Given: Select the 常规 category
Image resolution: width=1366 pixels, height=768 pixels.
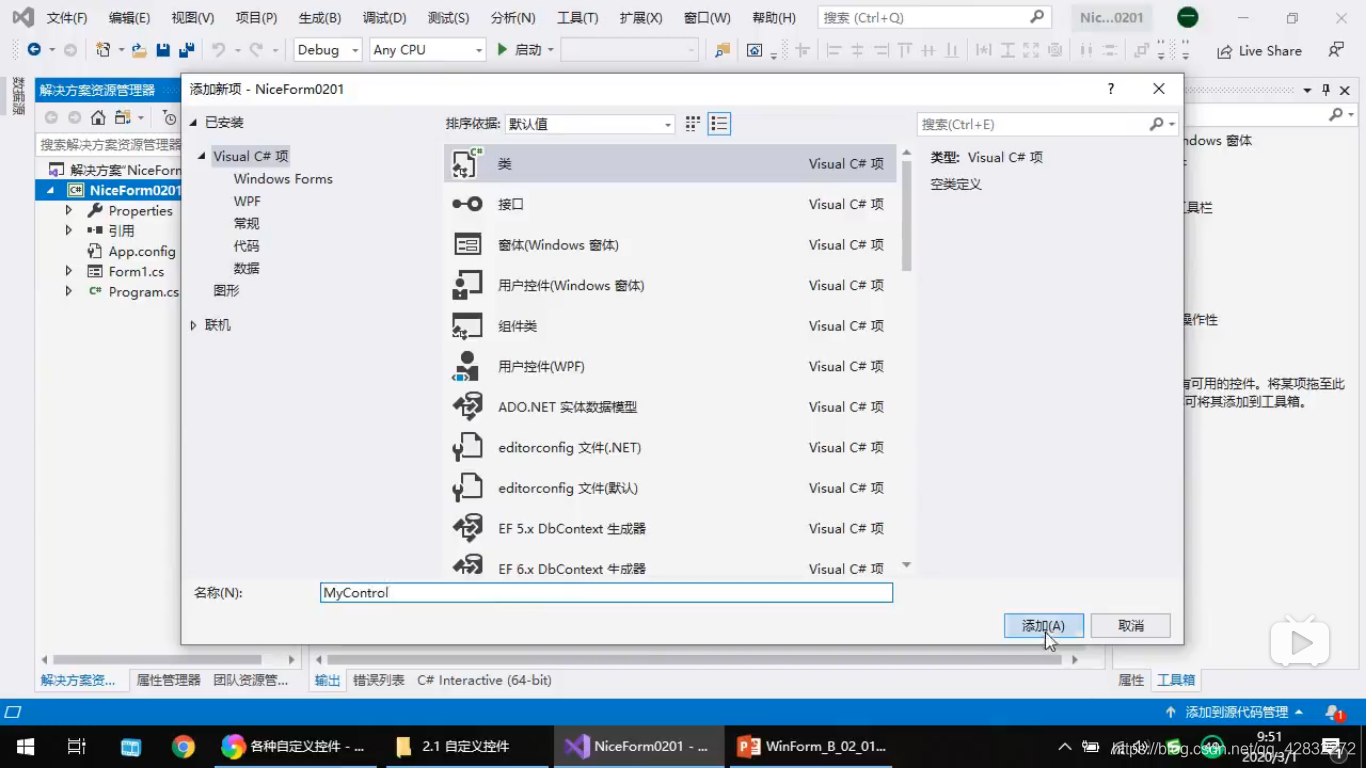Looking at the screenshot, I should click(246, 223).
